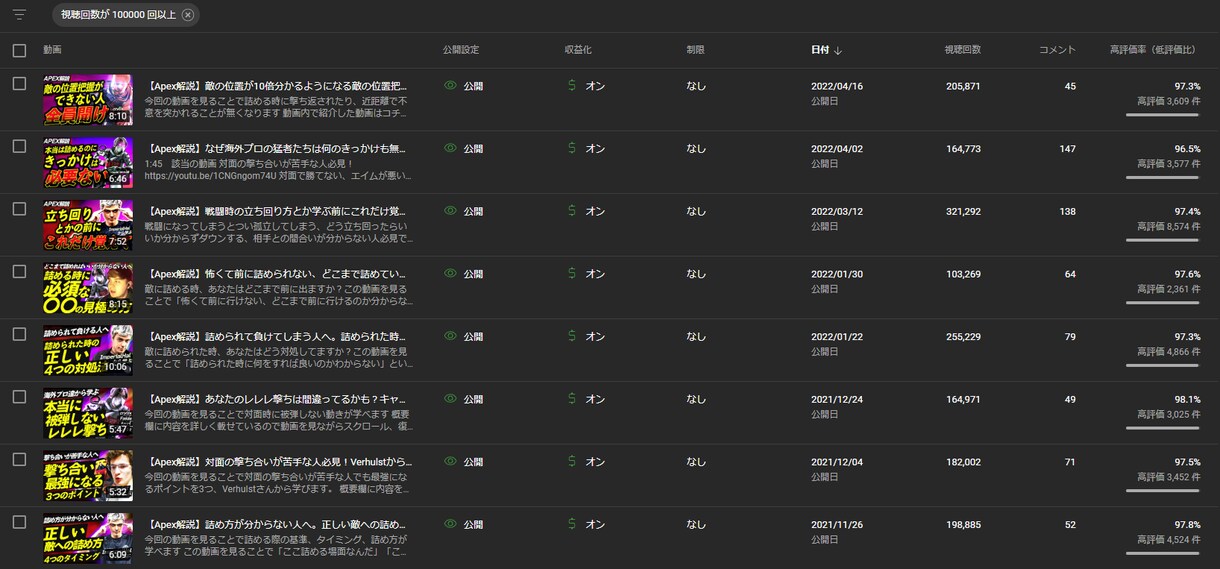Click monetization dollar icon for 2022/01/30 video
This screenshot has width=1220, height=569.
[571, 273]
